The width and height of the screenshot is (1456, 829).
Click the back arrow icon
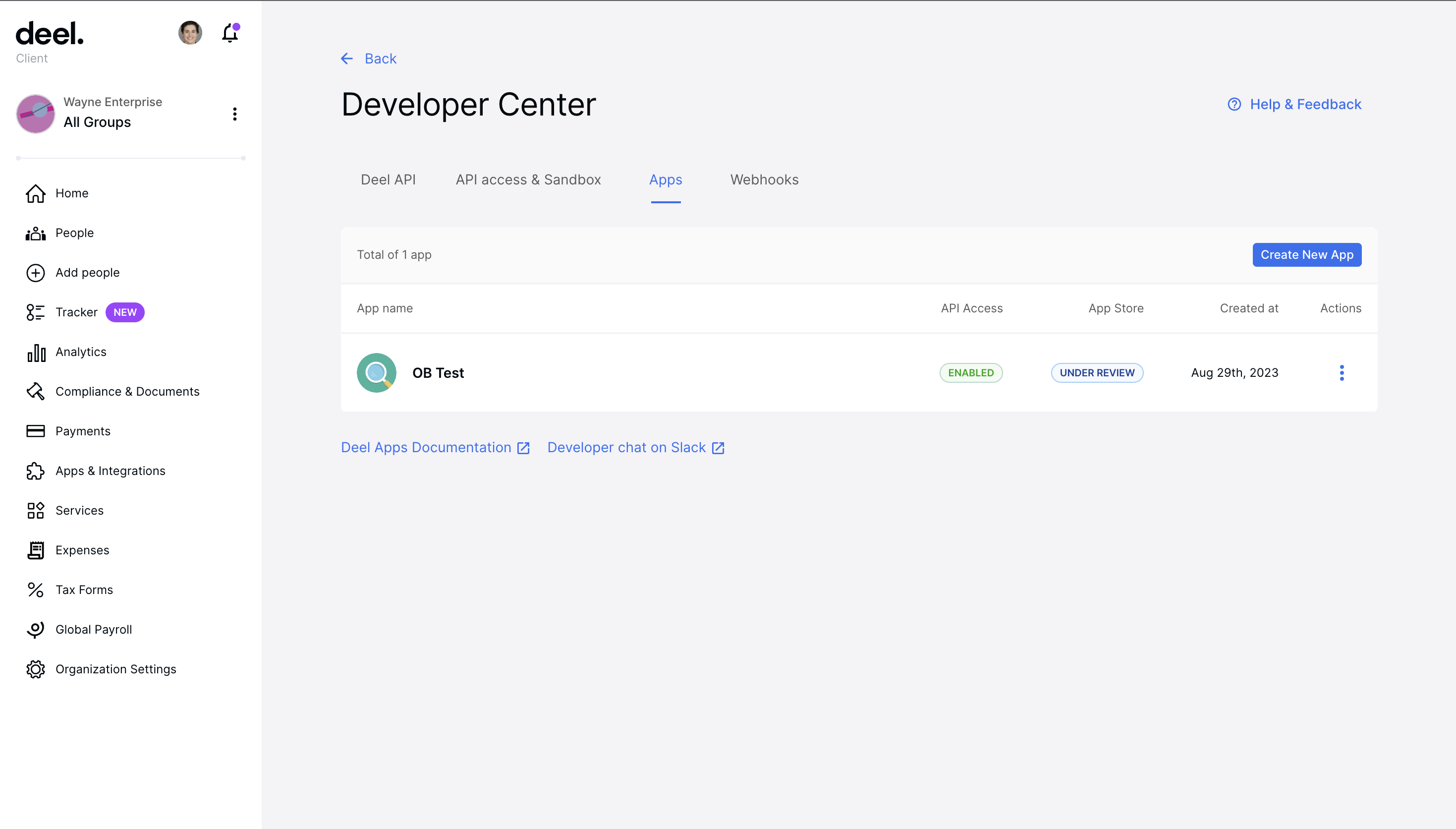click(347, 59)
